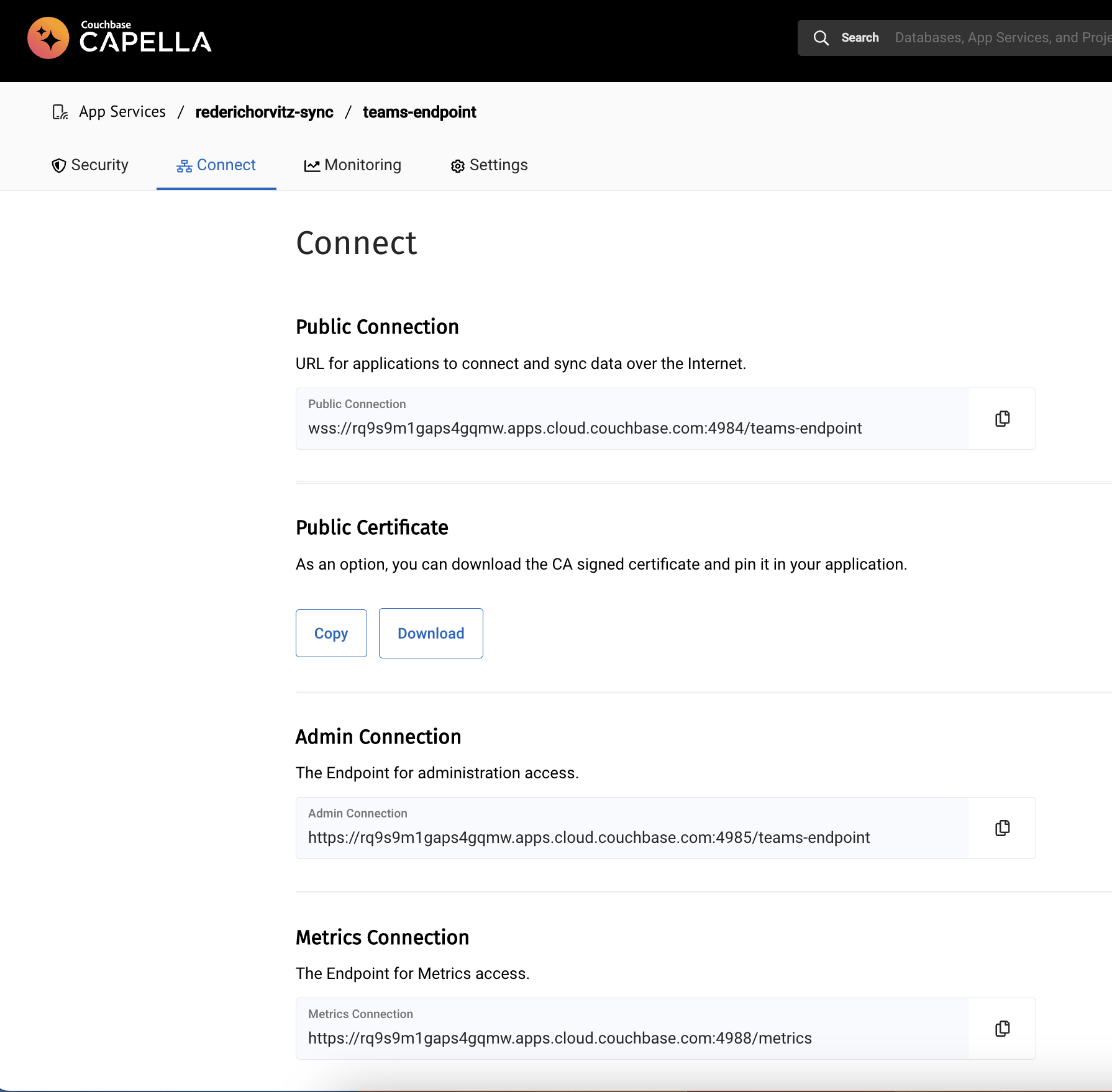Open the Settings tab

tap(498, 165)
